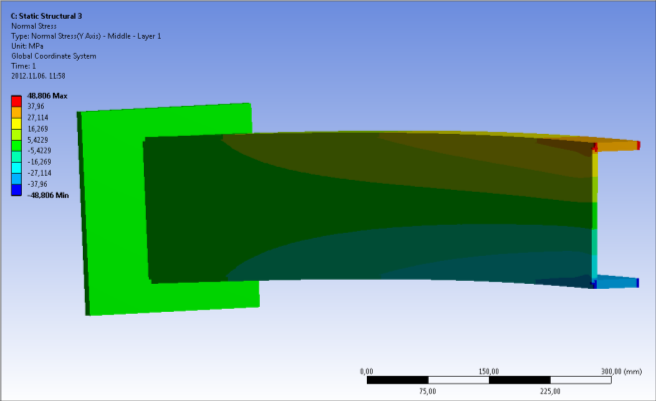The height and width of the screenshot is (401, 656).
Task: Click the orange legend color band
Action: coord(16,113)
